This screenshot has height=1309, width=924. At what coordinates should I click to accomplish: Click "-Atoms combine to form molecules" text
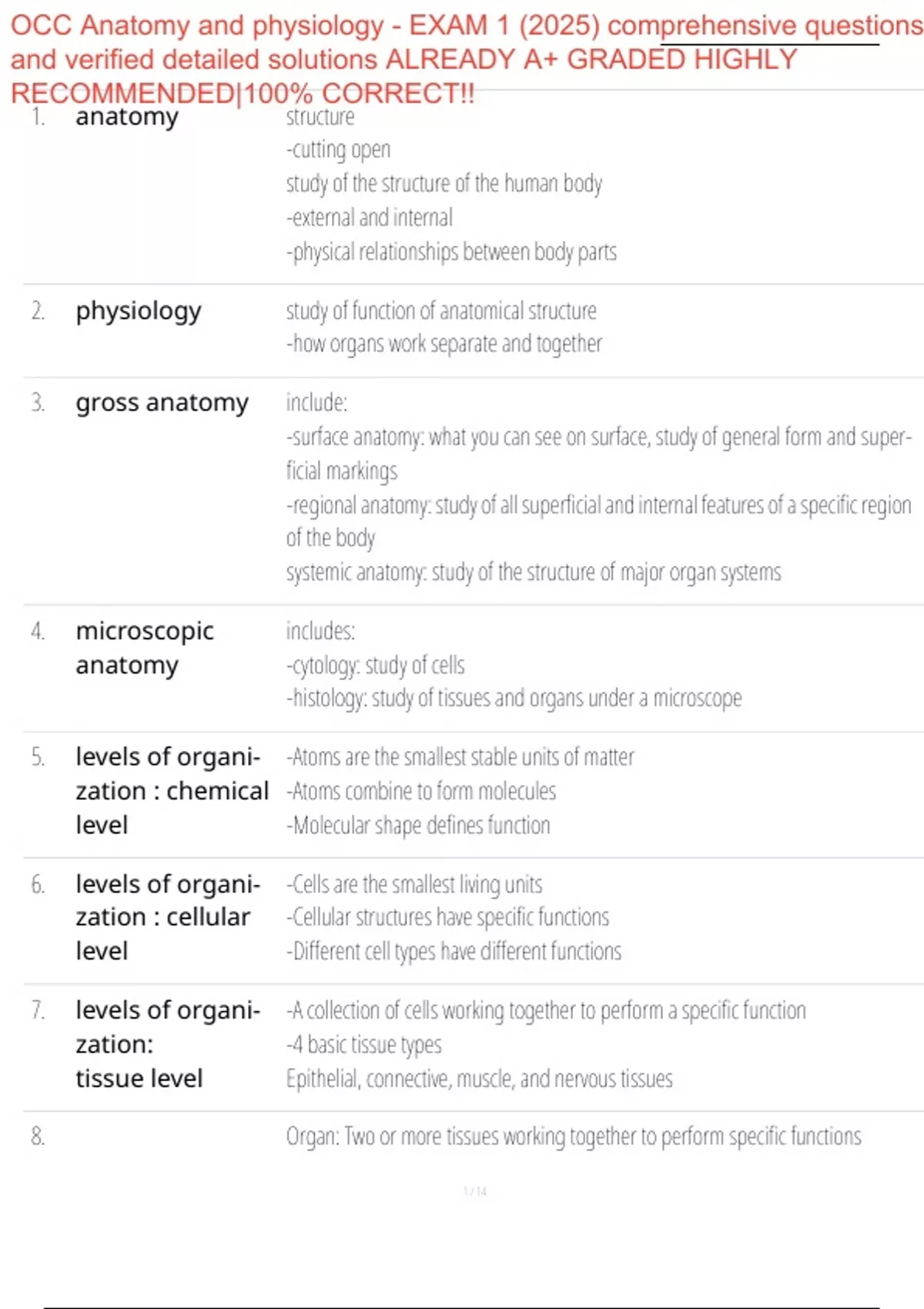(x=421, y=792)
